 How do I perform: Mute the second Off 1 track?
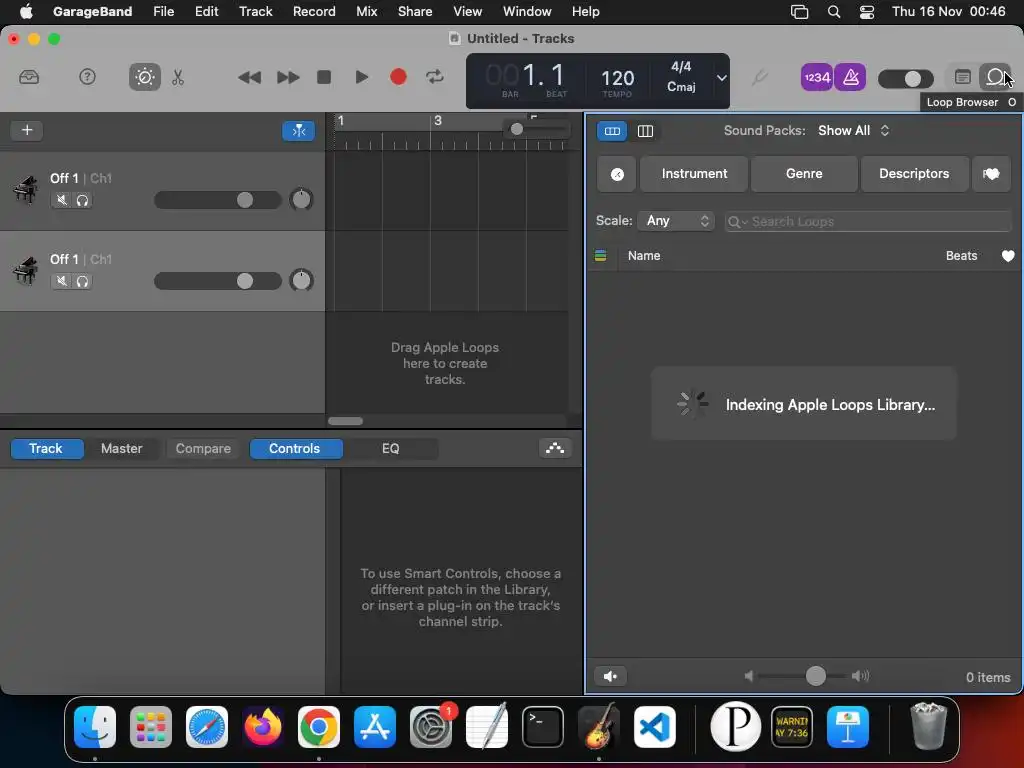click(x=61, y=281)
